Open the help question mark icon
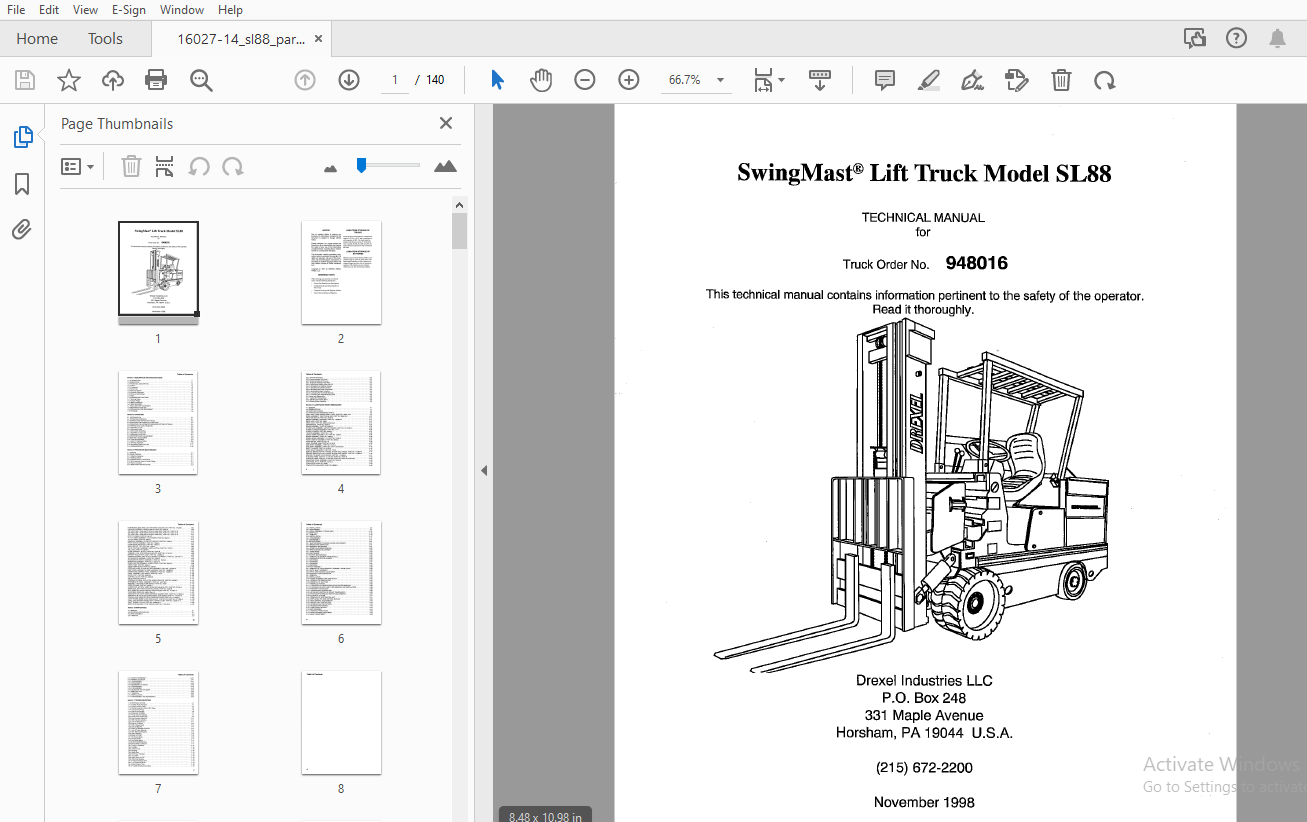The height and width of the screenshot is (822, 1307). coord(1236,38)
